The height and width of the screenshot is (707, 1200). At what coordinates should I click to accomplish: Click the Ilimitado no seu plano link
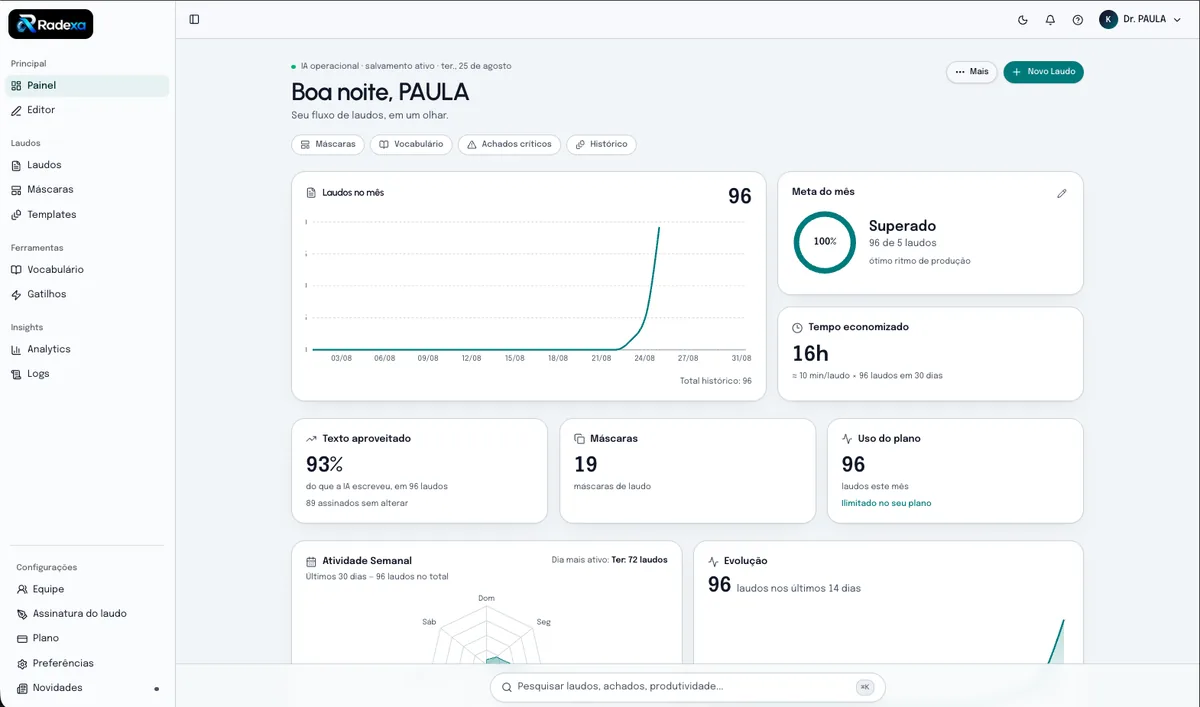tap(886, 503)
